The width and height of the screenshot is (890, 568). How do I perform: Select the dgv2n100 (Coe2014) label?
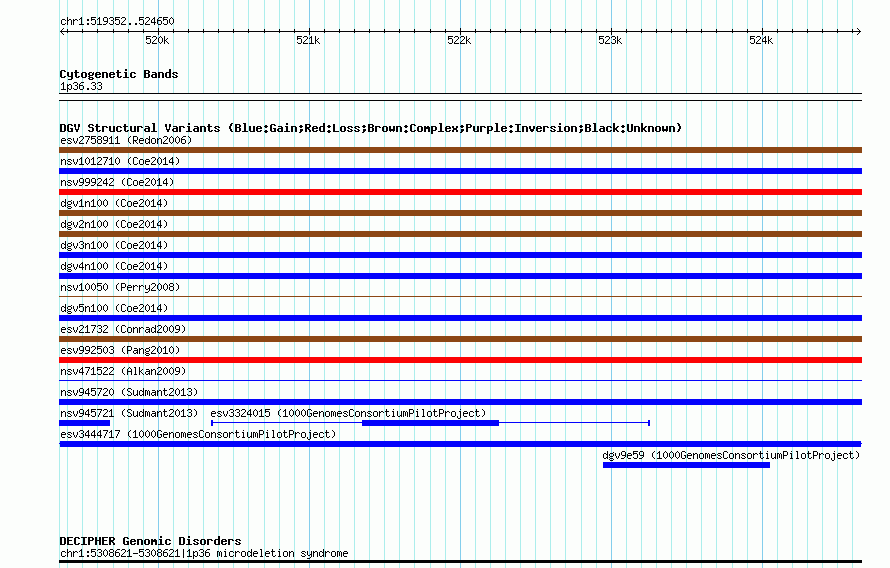tap(114, 224)
